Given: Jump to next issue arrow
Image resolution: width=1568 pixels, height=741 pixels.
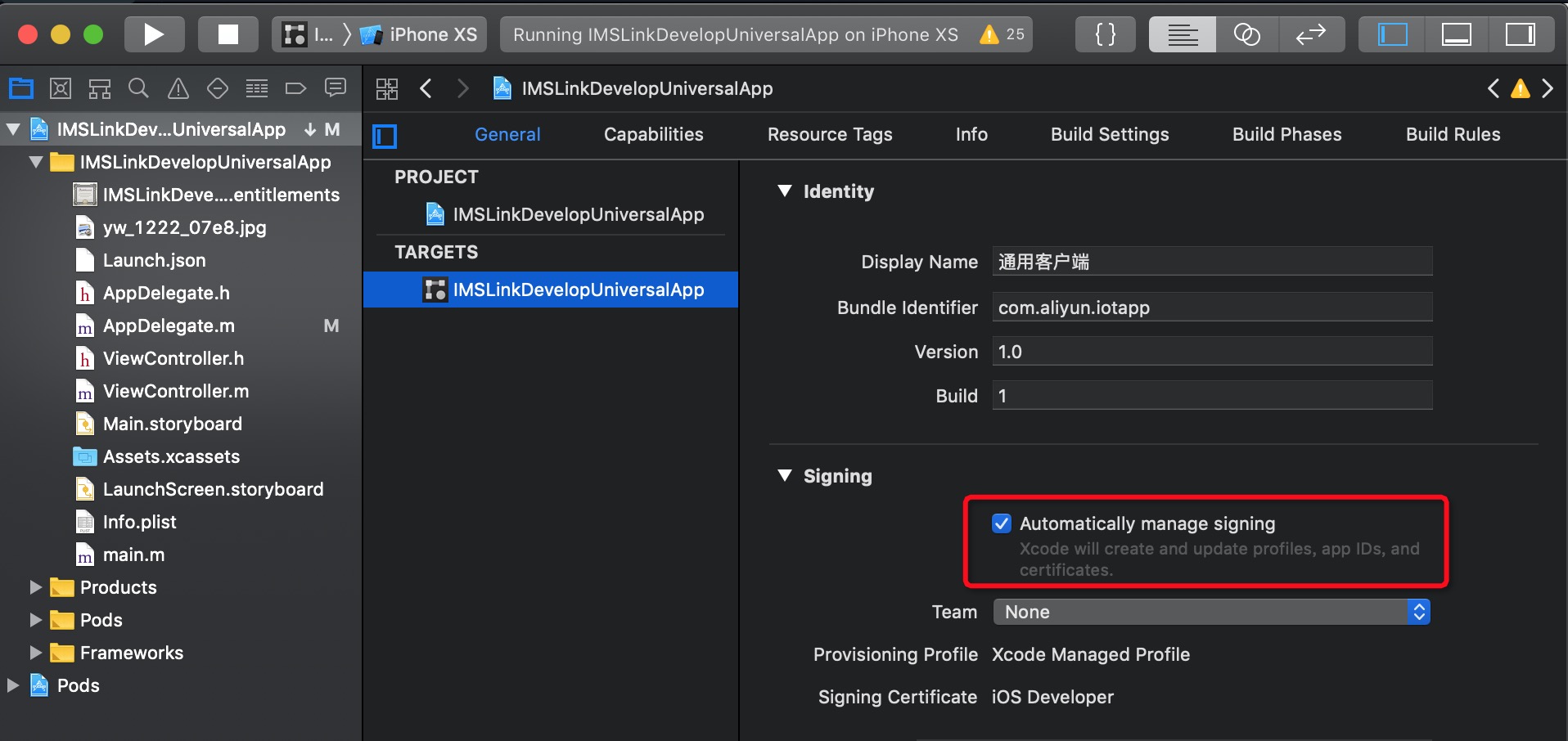Looking at the screenshot, I should tap(1548, 88).
